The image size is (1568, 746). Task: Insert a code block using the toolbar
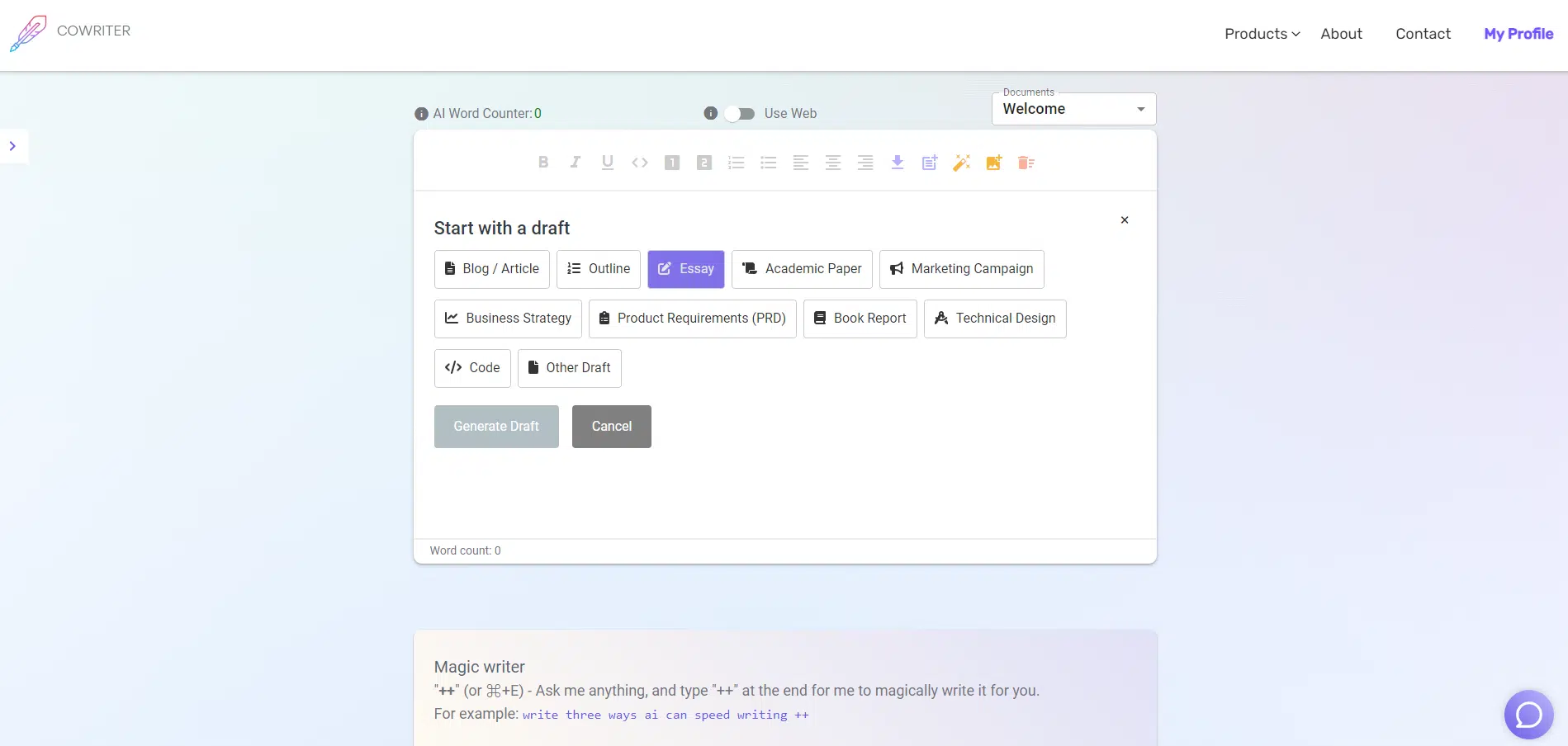(x=640, y=163)
